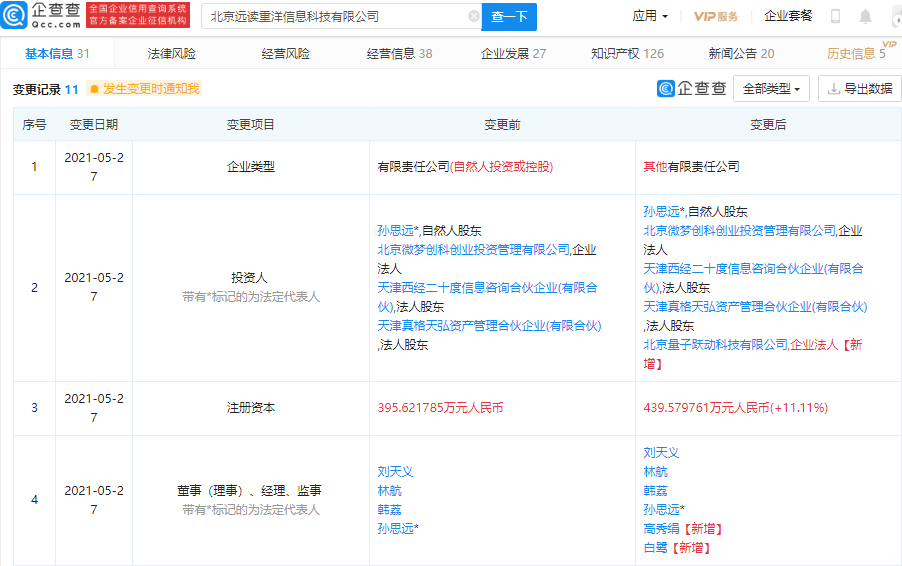Open 北京微梦创科创业投资管理有限公司 link in 变更前 column

(473, 250)
